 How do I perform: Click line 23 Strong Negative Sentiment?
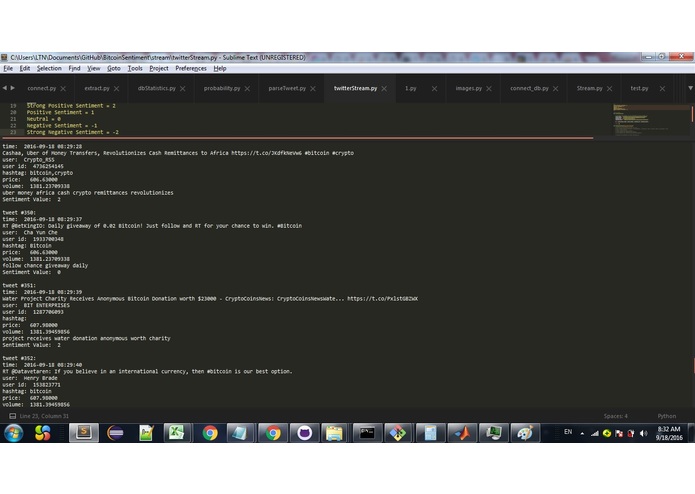[73, 132]
